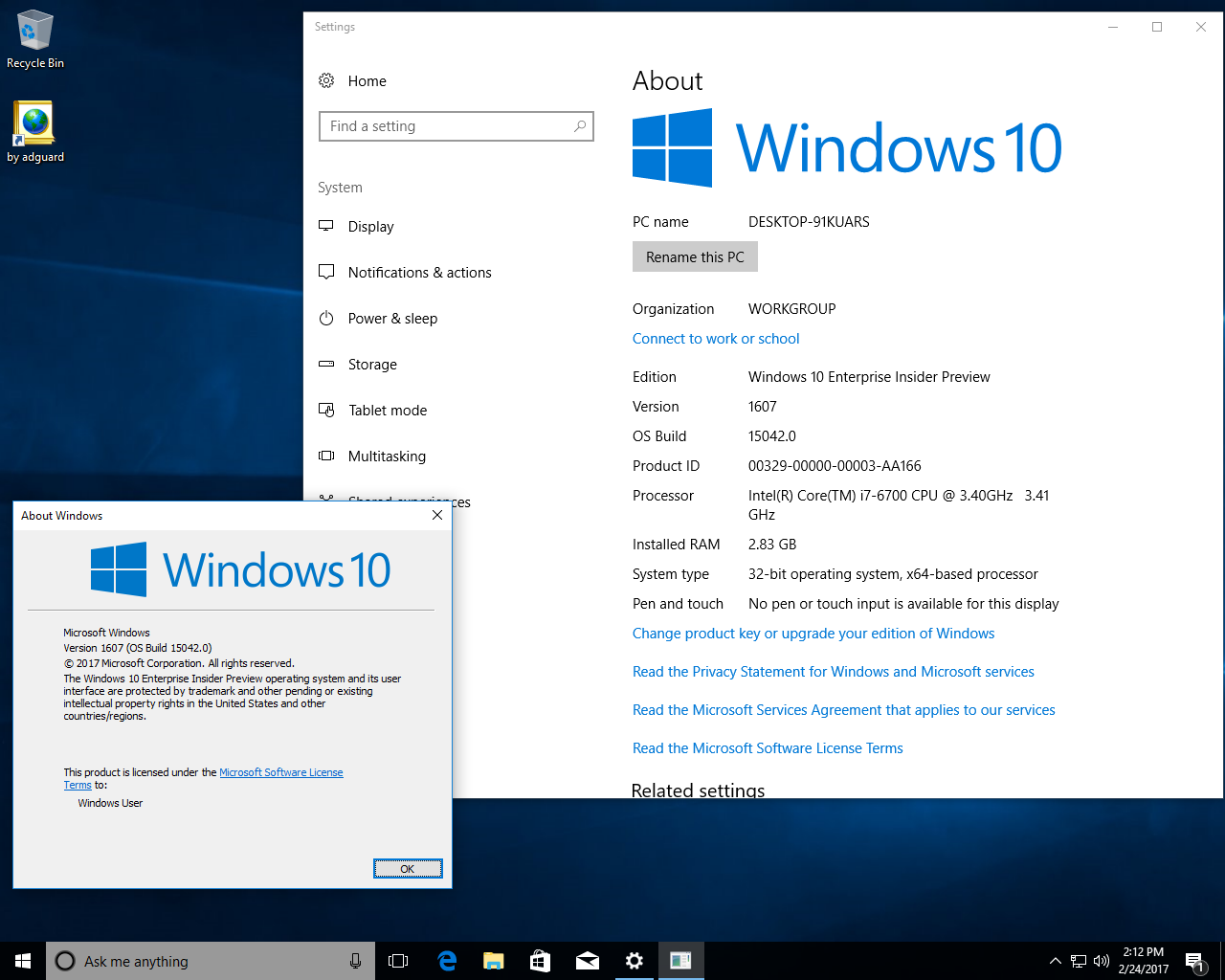Click the Cortana circle icon
Screen dimensions: 1225x980
pos(65,961)
